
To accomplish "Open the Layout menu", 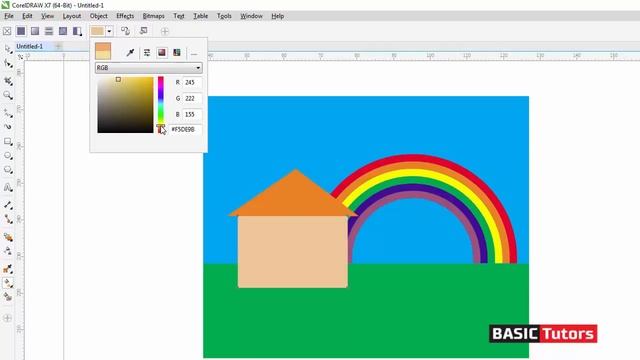I will click(72, 16).
